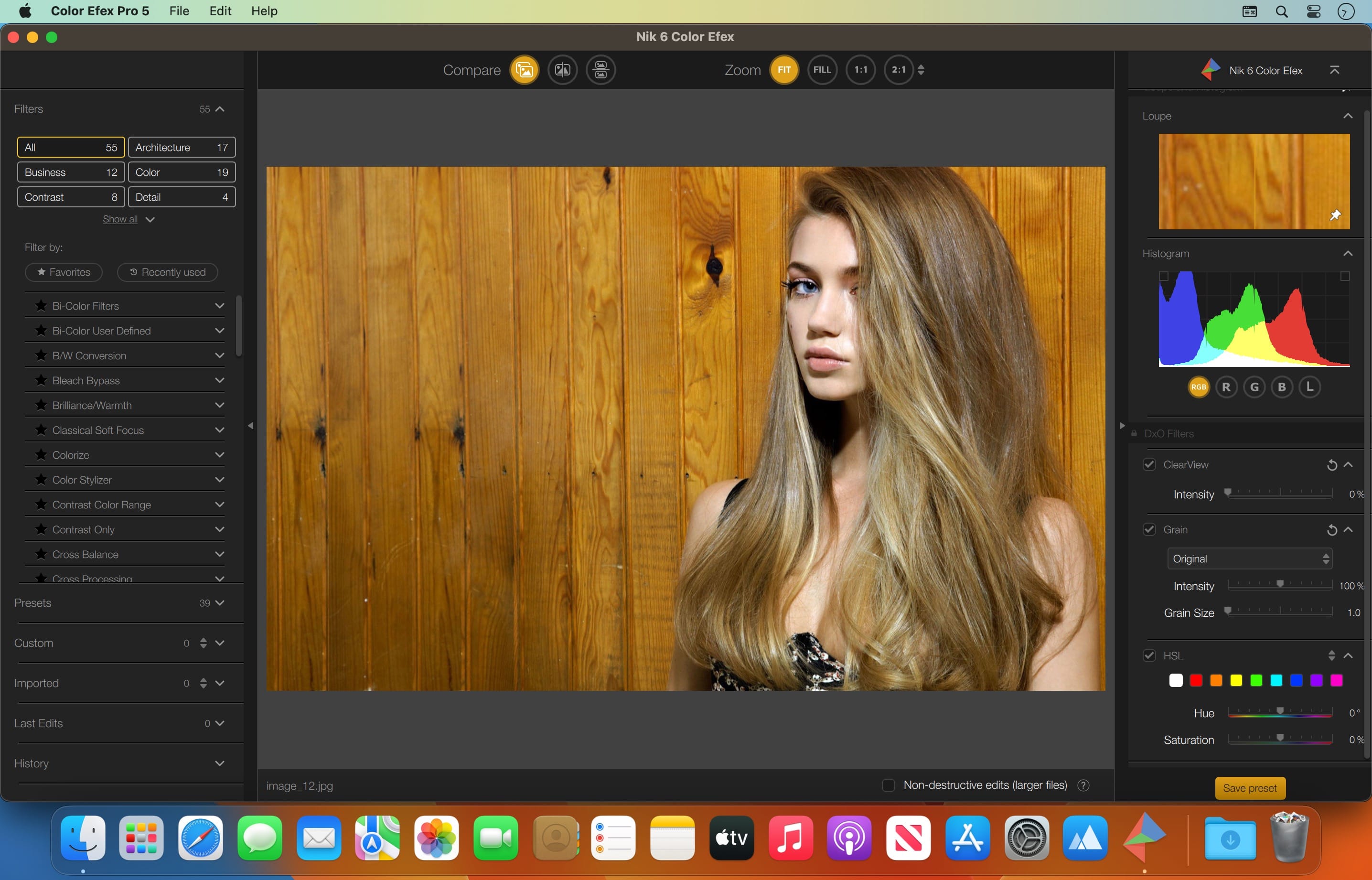1372x880 pixels.
Task: Adjust the ClearView Intensity slider
Action: pyautogui.click(x=1279, y=493)
